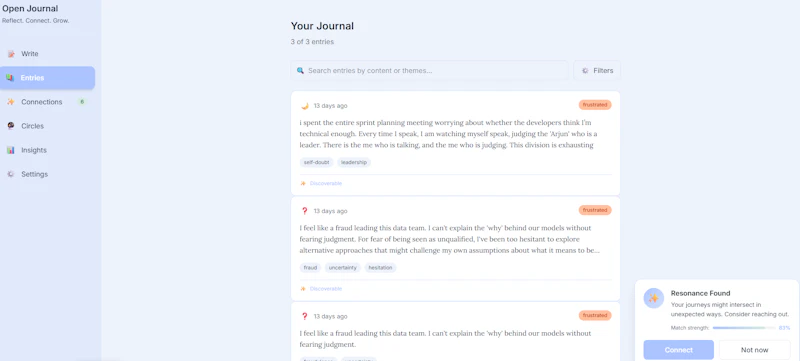
Task: Click the Entries books icon
Action: [x=10, y=78]
